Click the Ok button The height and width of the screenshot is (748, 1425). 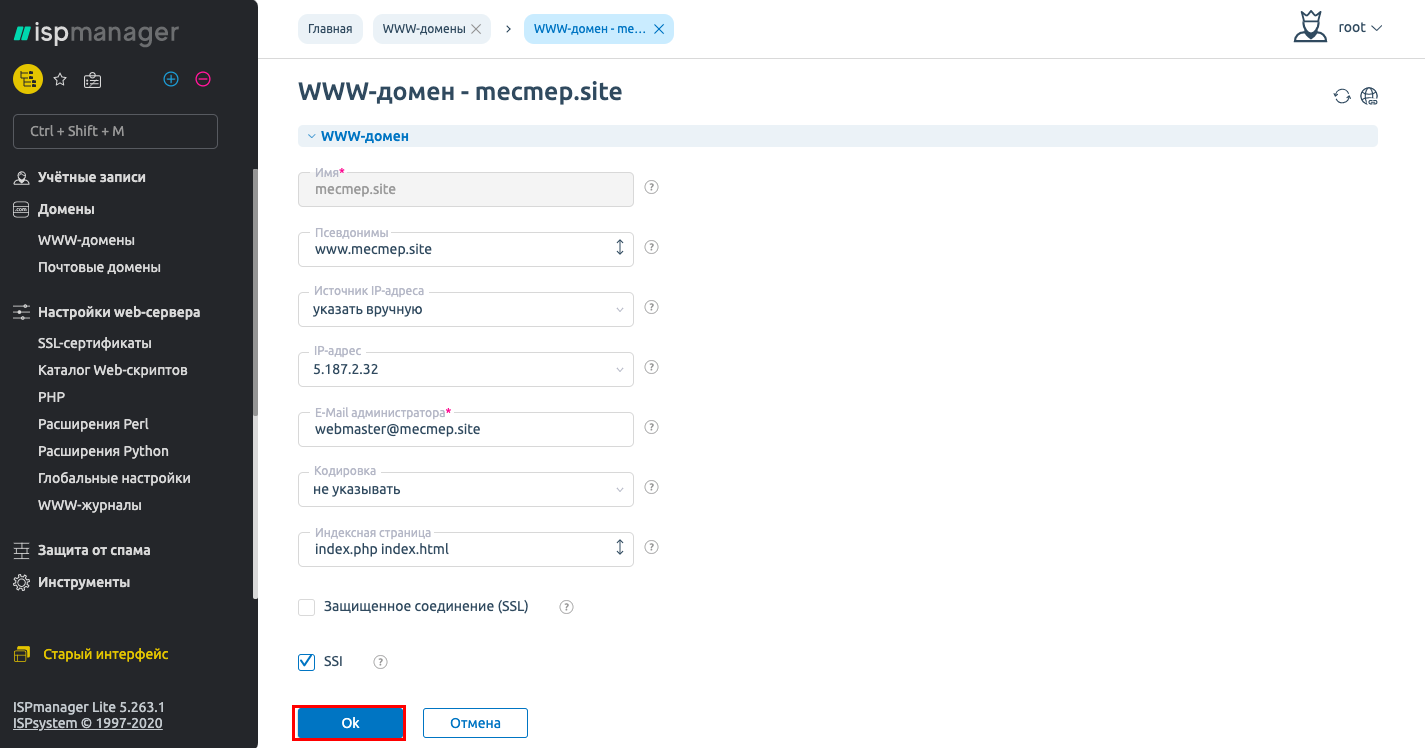[x=350, y=723]
